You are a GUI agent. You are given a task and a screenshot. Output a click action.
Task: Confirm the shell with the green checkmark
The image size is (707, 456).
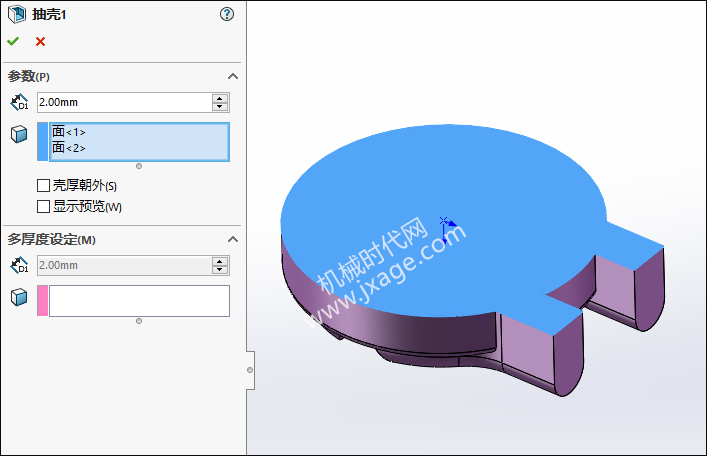[13, 41]
